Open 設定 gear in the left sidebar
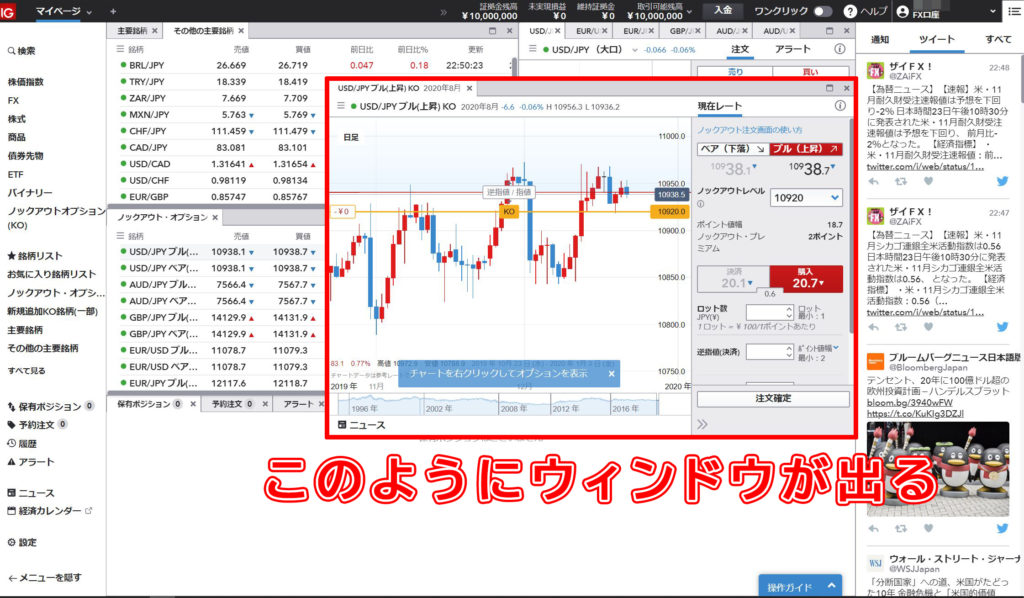The height and width of the screenshot is (598, 1024). coord(22,543)
